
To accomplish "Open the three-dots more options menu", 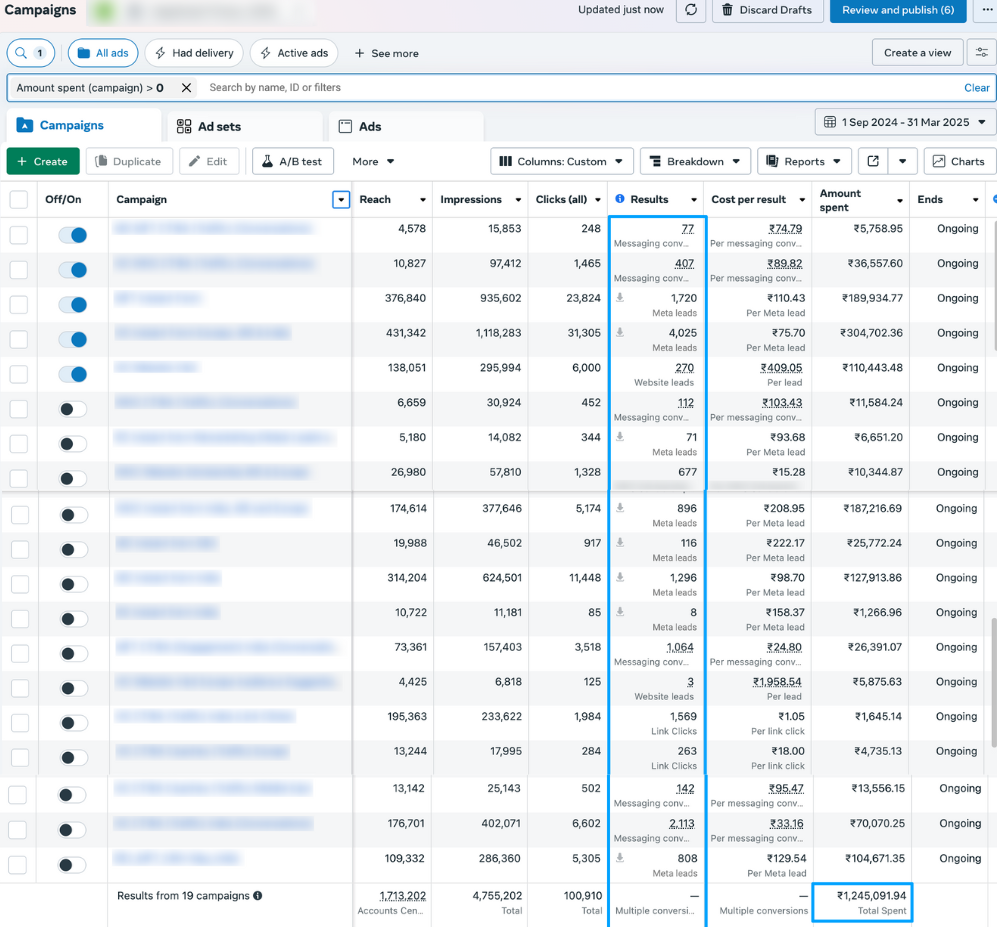I will (984, 10).
